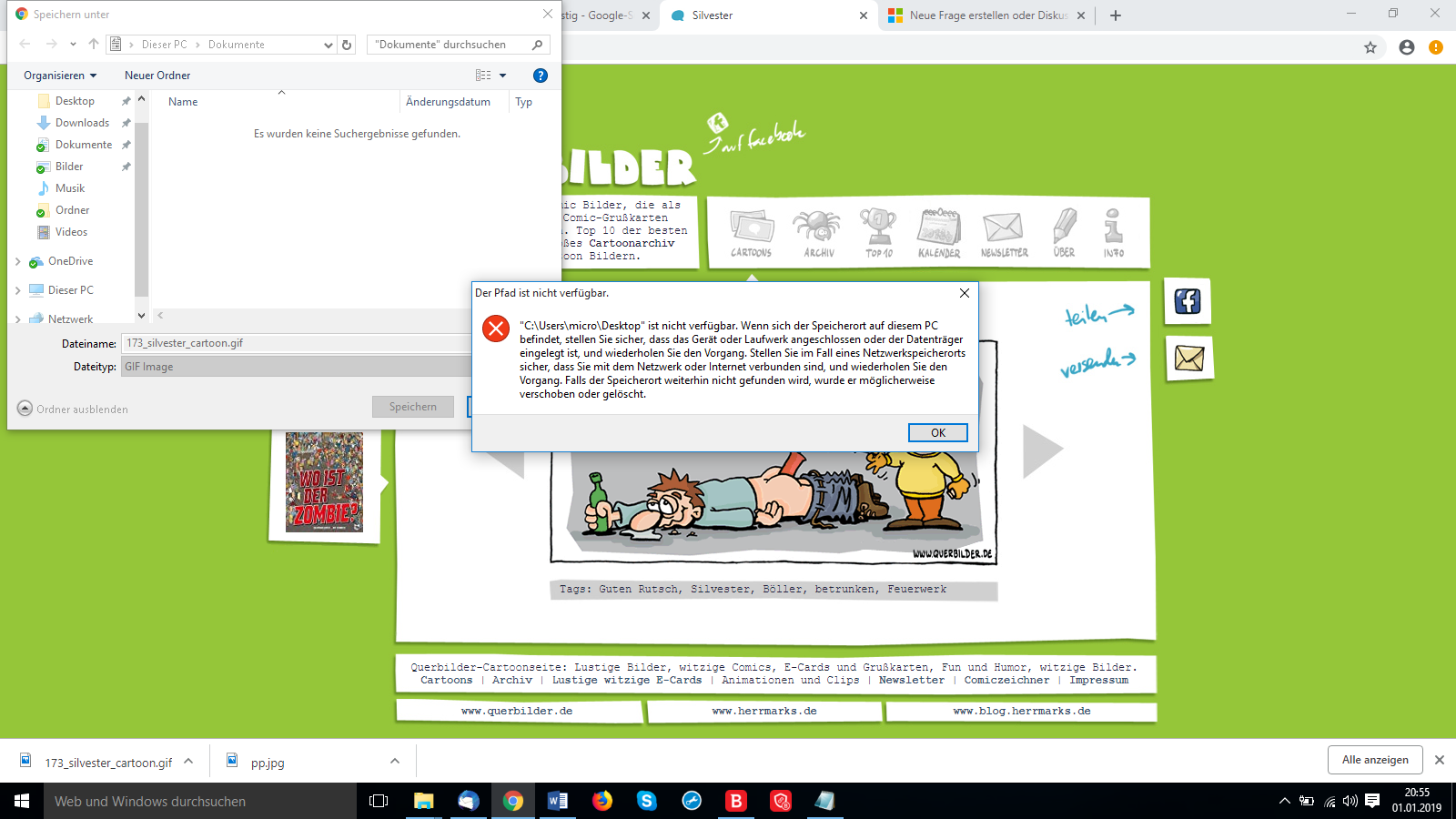Open a new Chrome tab
Screen dimensions: 1456x819
(1116, 15)
